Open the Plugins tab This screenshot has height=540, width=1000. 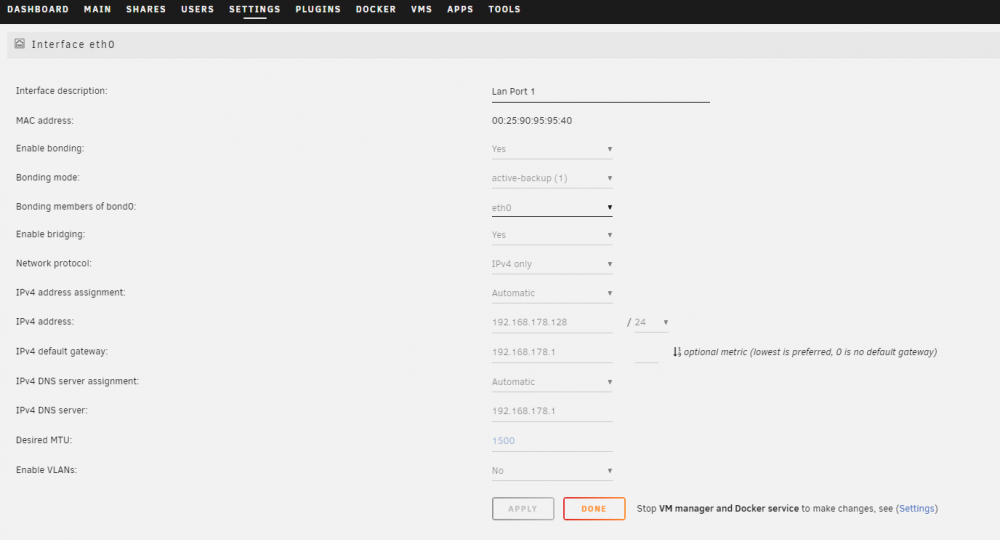(318, 10)
